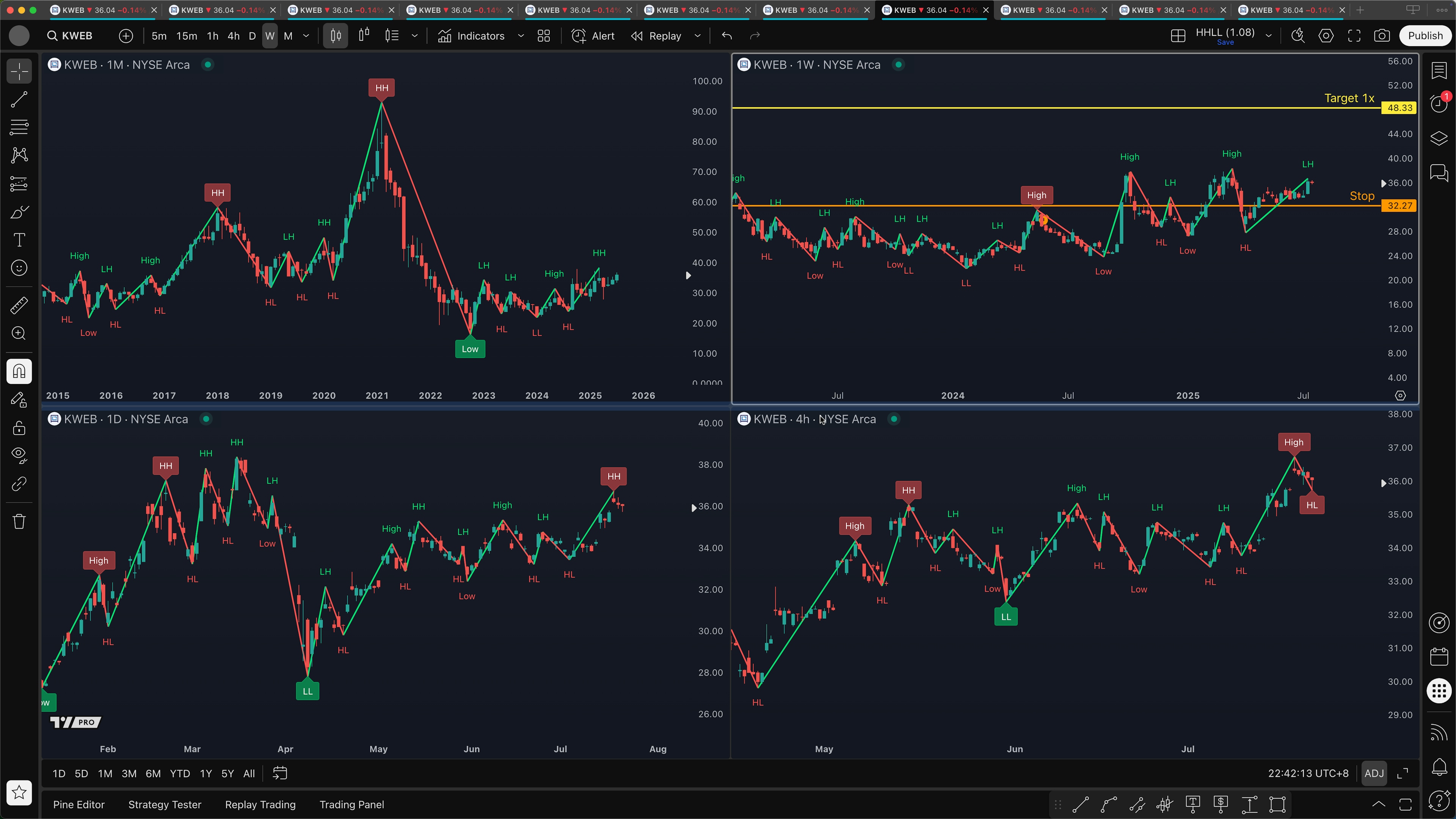Enter fullscreen mode
The image size is (1456, 819).
[1354, 36]
